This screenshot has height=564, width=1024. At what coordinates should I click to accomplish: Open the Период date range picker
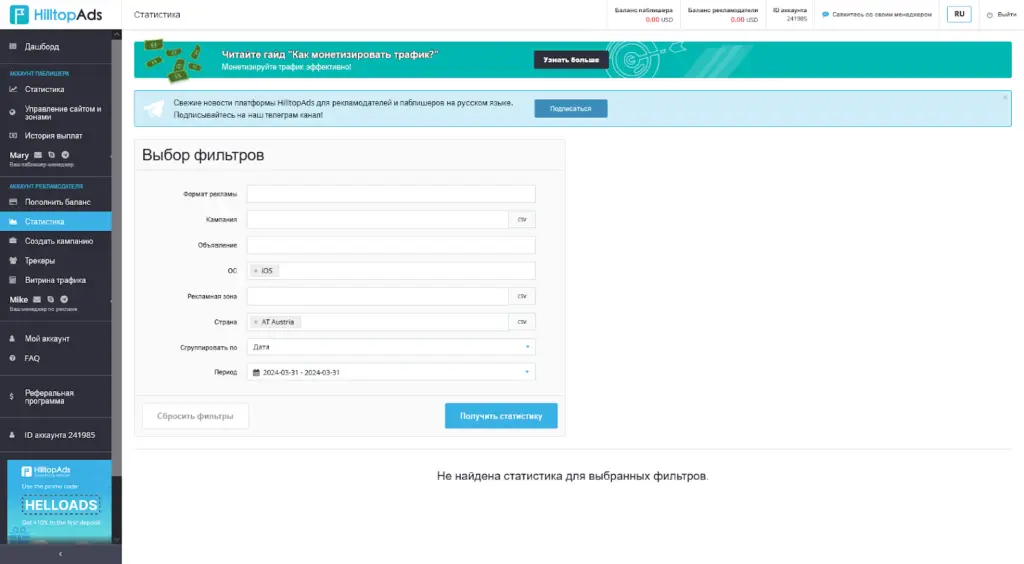[391, 372]
